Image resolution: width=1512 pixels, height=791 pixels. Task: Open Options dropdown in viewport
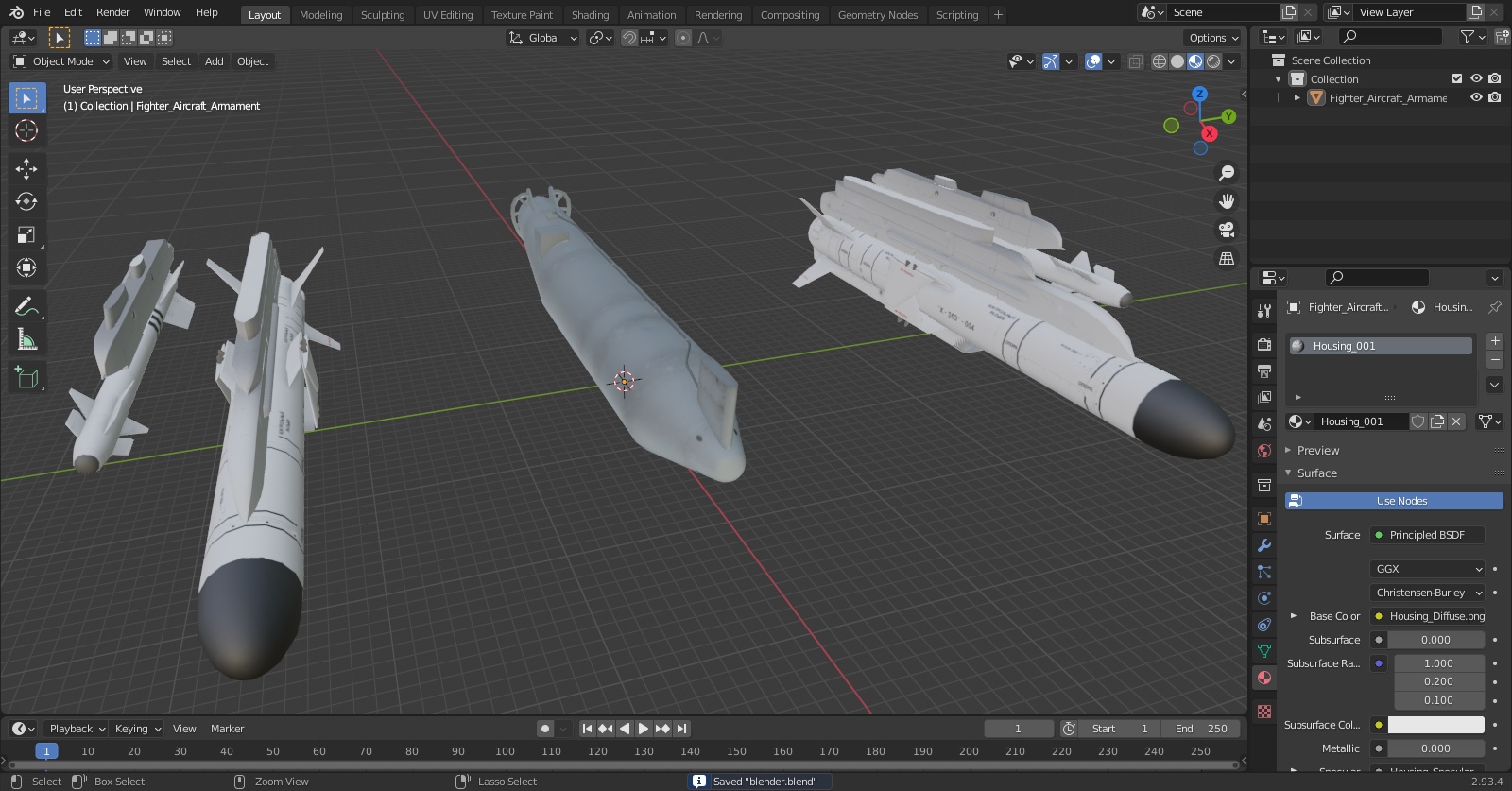pyautogui.click(x=1213, y=38)
